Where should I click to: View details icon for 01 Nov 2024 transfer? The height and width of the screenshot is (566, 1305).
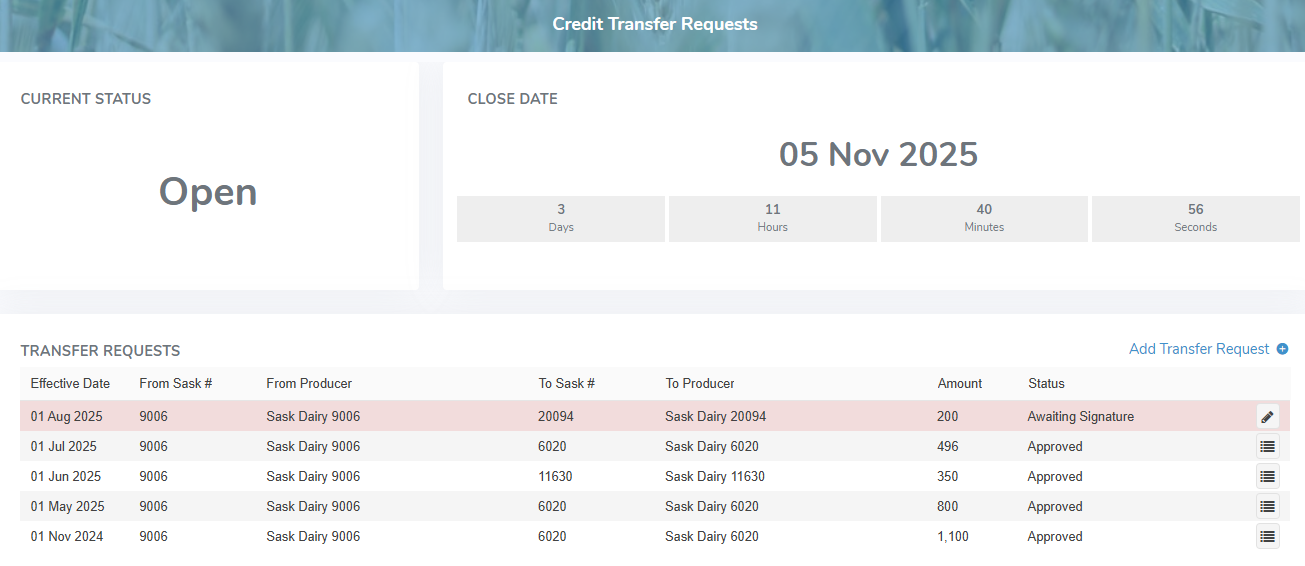coord(1267,537)
